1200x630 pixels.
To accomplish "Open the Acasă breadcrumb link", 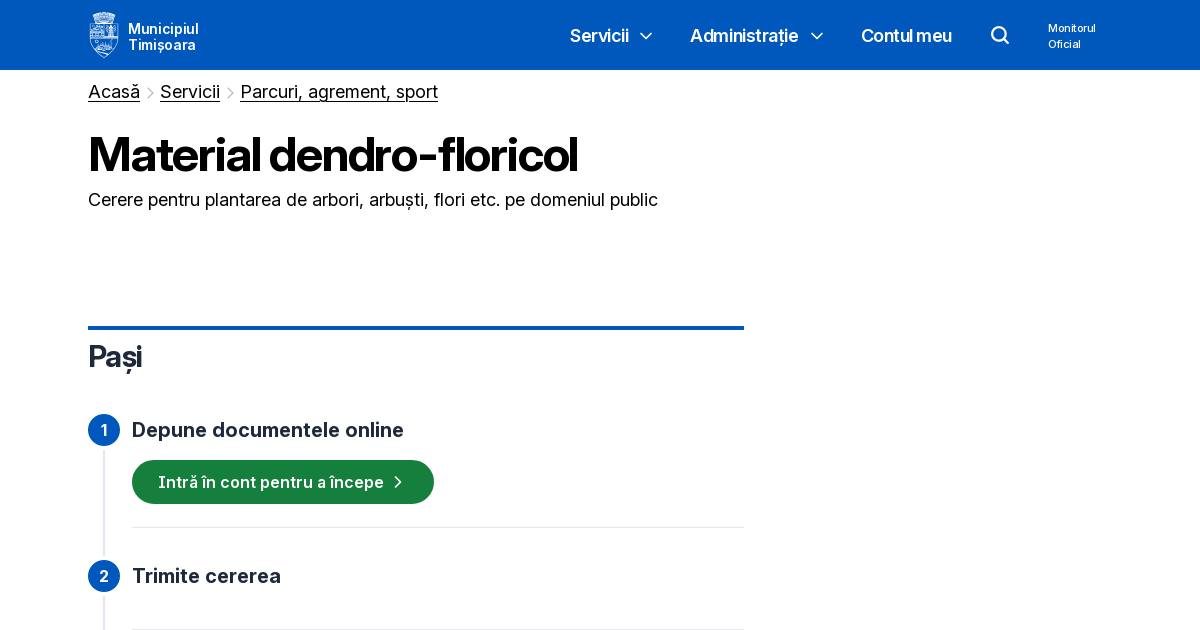I will pos(113,92).
